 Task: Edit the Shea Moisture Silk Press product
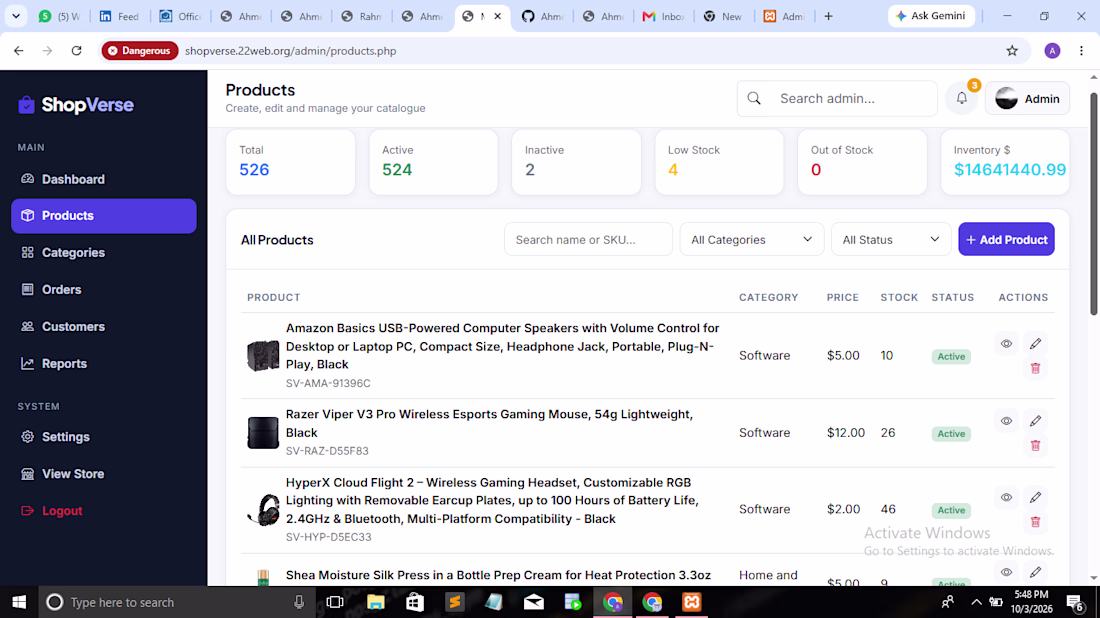coord(1035,572)
